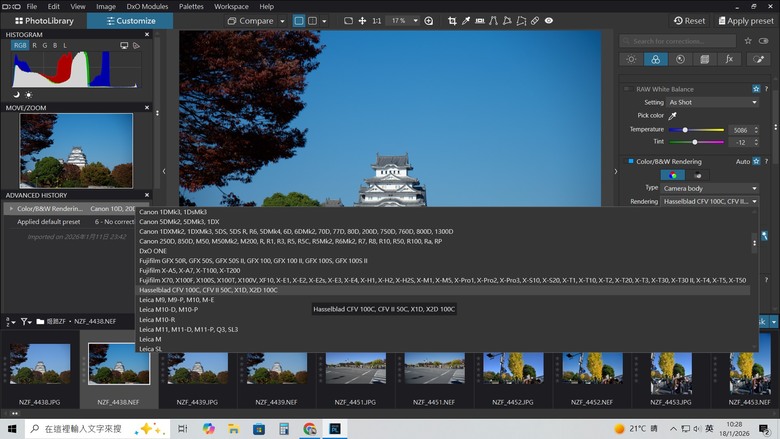Toggle the Color/B&W Rendering enable checkbox
Screen dimensions: 780x439
click(x=631, y=162)
